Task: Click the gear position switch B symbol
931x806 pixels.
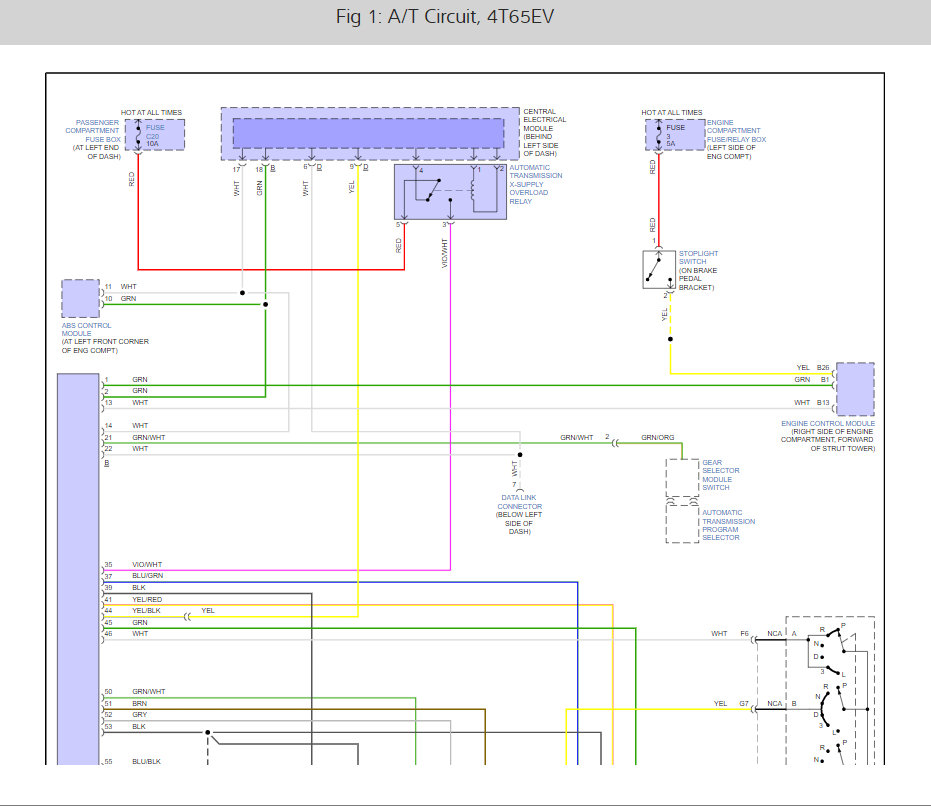Action: tap(833, 710)
